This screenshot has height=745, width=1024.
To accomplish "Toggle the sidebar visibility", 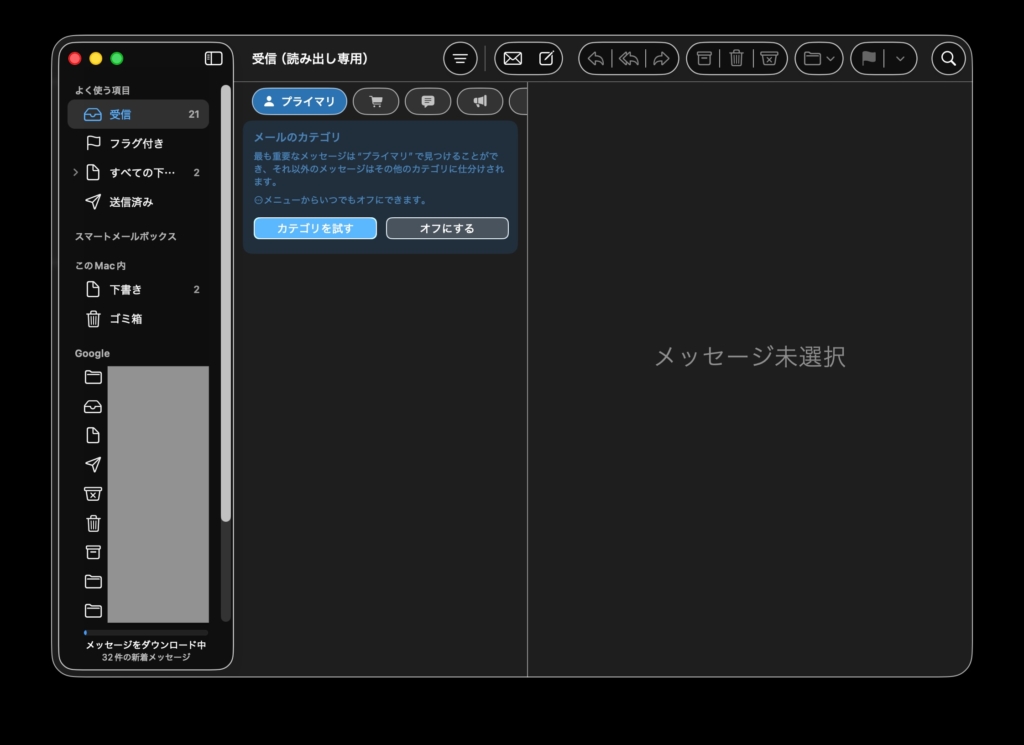I will [213, 58].
